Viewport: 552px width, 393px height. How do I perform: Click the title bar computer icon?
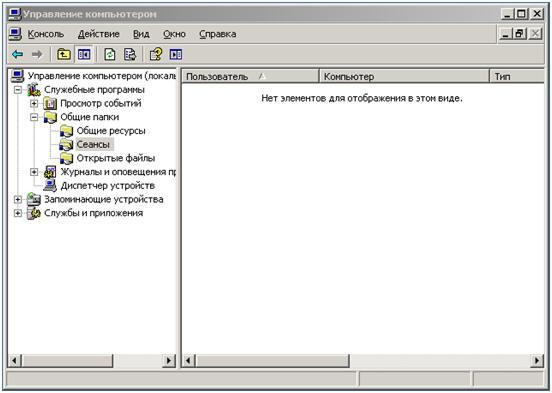click(x=15, y=14)
